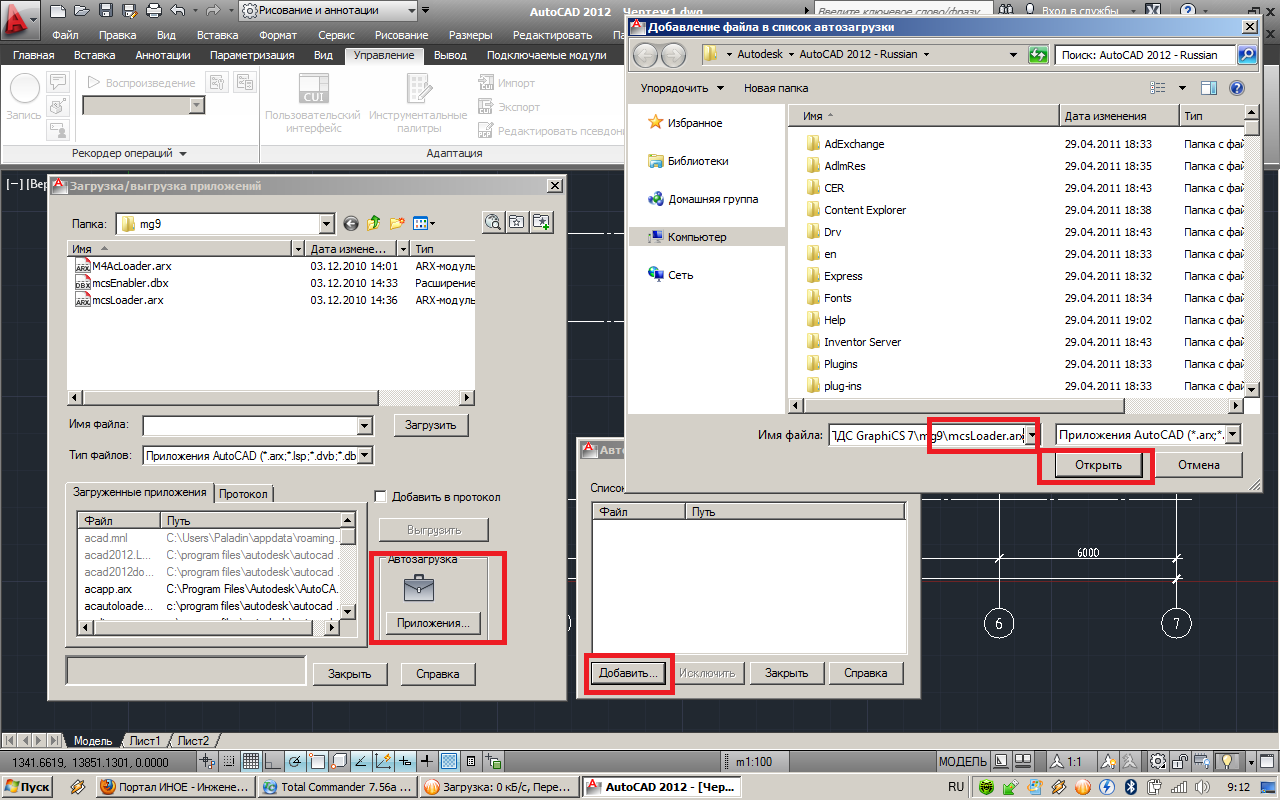Click the 'Приложения...' button

434,623
